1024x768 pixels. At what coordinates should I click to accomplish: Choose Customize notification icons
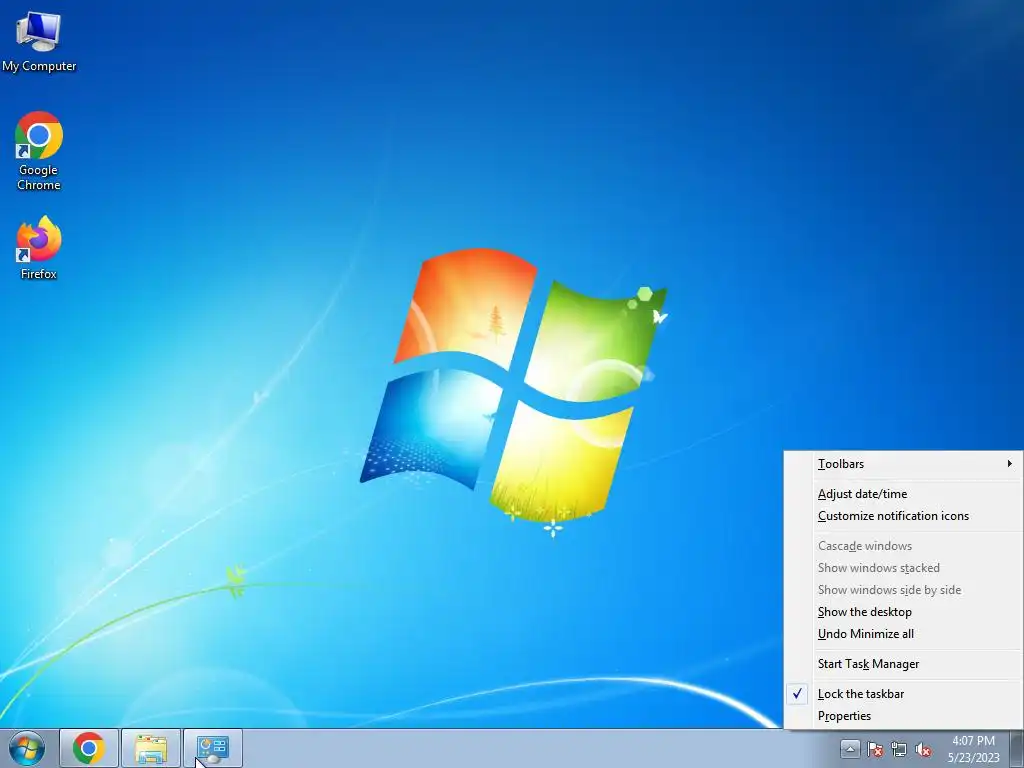coord(904,516)
